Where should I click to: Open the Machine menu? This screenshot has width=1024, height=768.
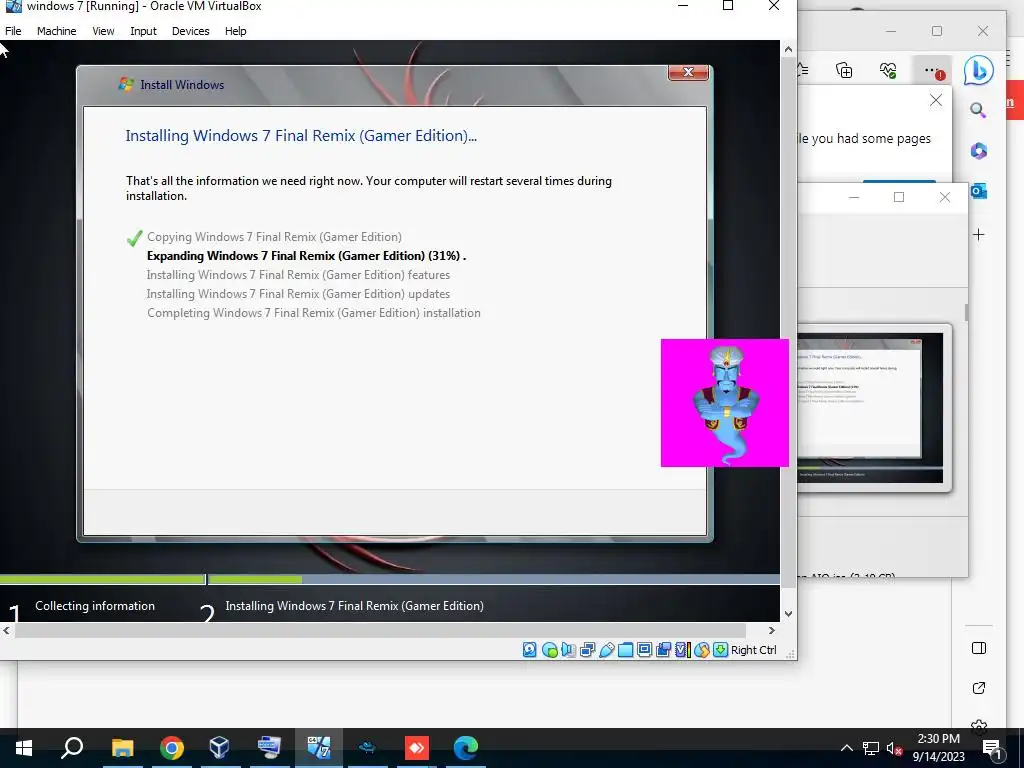click(x=56, y=31)
